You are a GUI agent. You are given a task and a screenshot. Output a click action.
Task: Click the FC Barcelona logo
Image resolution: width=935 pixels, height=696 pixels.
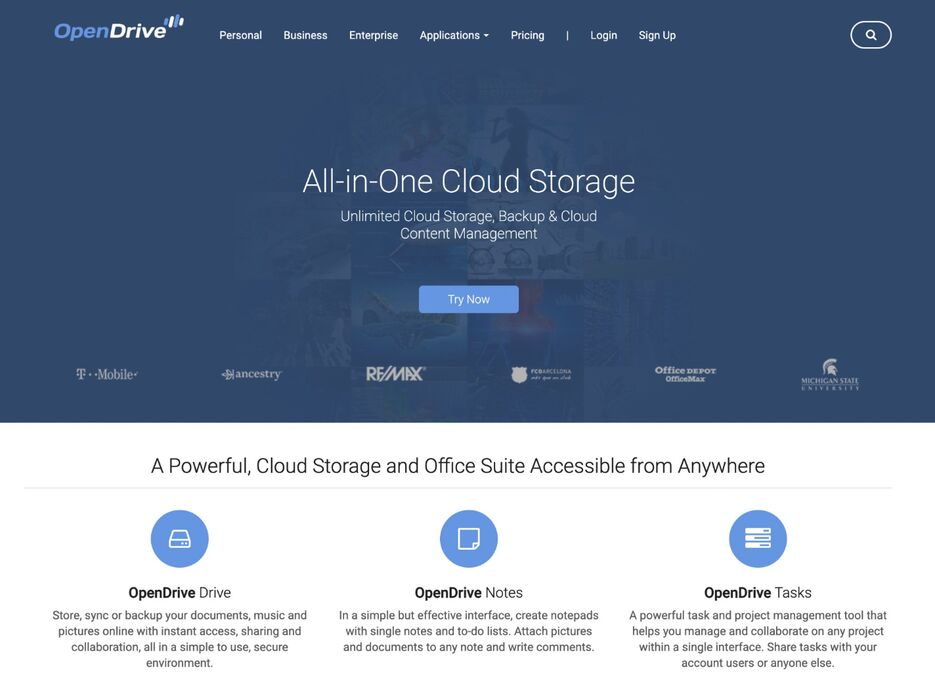(541, 375)
